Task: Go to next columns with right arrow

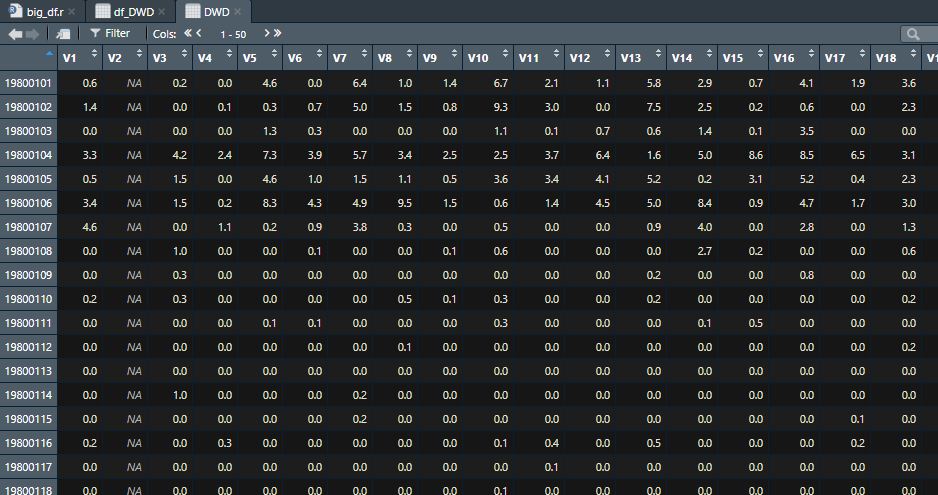Action: coord(265,33)
